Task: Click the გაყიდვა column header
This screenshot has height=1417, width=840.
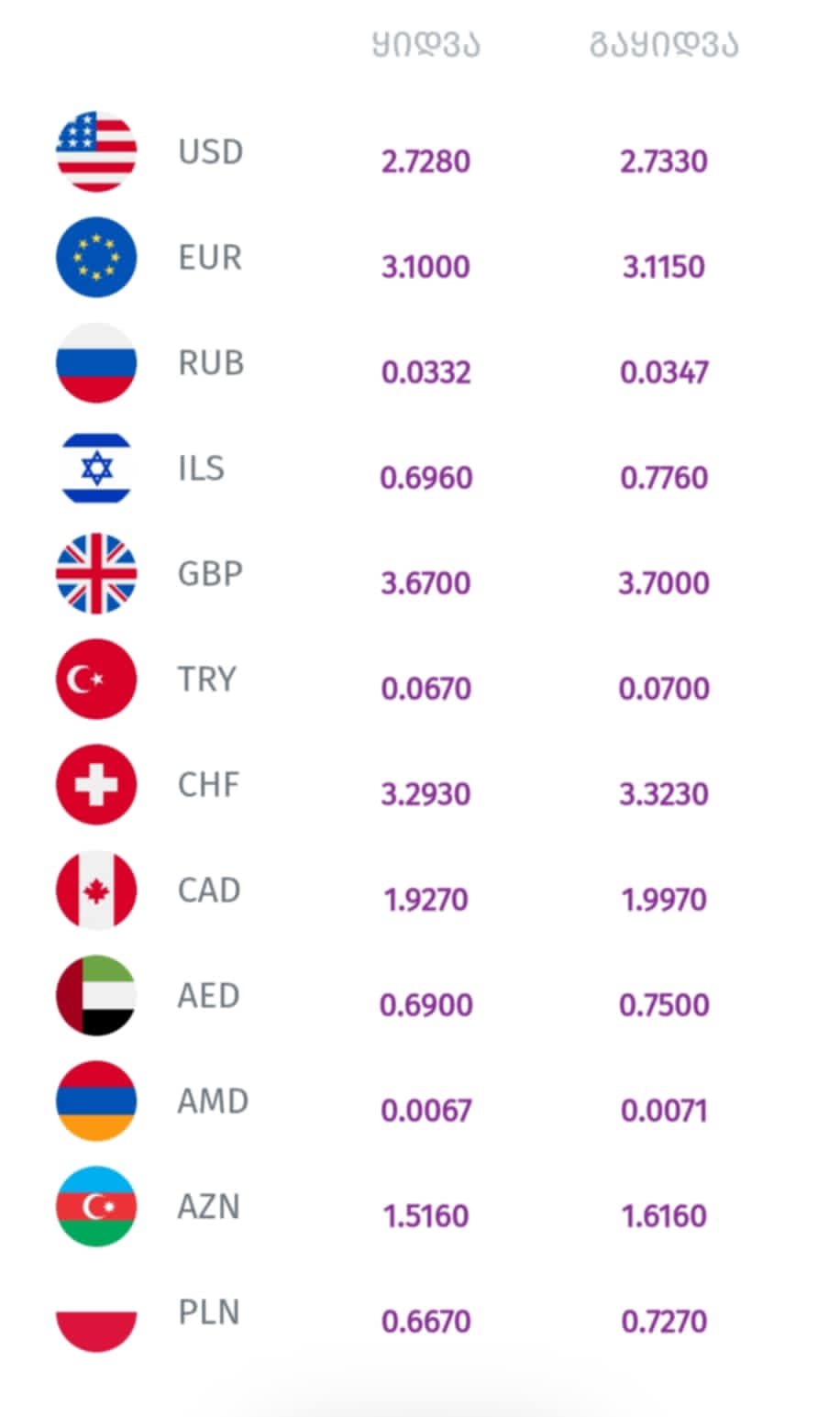Action: (x=664, y=44)
